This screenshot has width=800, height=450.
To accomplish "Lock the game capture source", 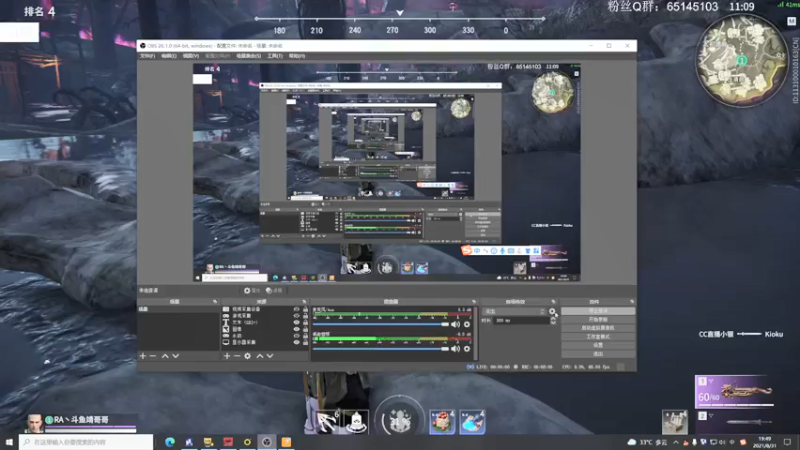I will 305,316.
